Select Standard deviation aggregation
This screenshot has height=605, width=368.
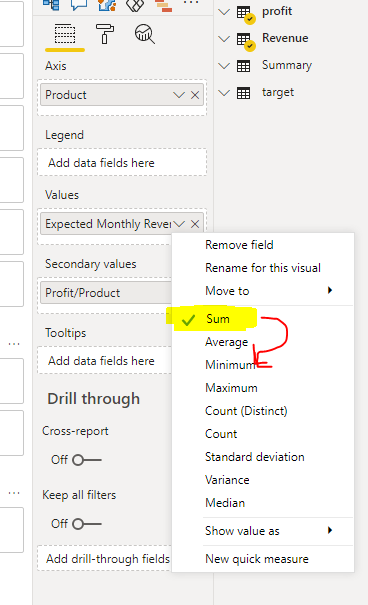click(x=255, y=457)
